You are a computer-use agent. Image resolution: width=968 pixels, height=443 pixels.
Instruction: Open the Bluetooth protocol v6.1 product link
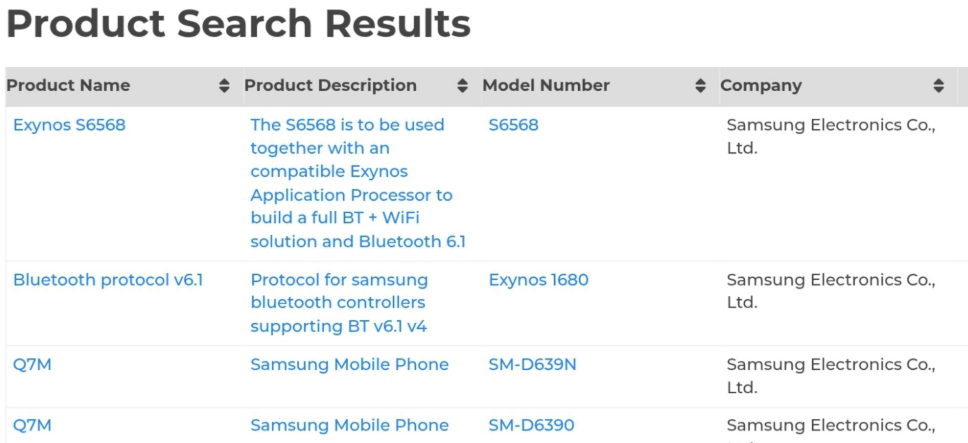click(108, 280)
